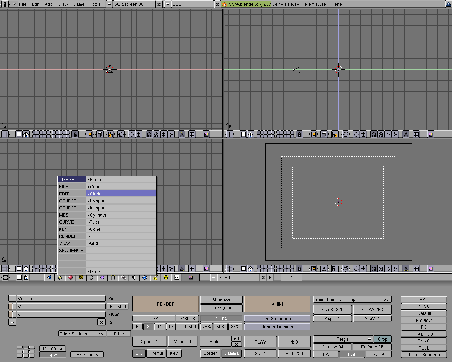
Task: Click OpenGL render icon in top-right viewport header
Action: pos(431,134)
